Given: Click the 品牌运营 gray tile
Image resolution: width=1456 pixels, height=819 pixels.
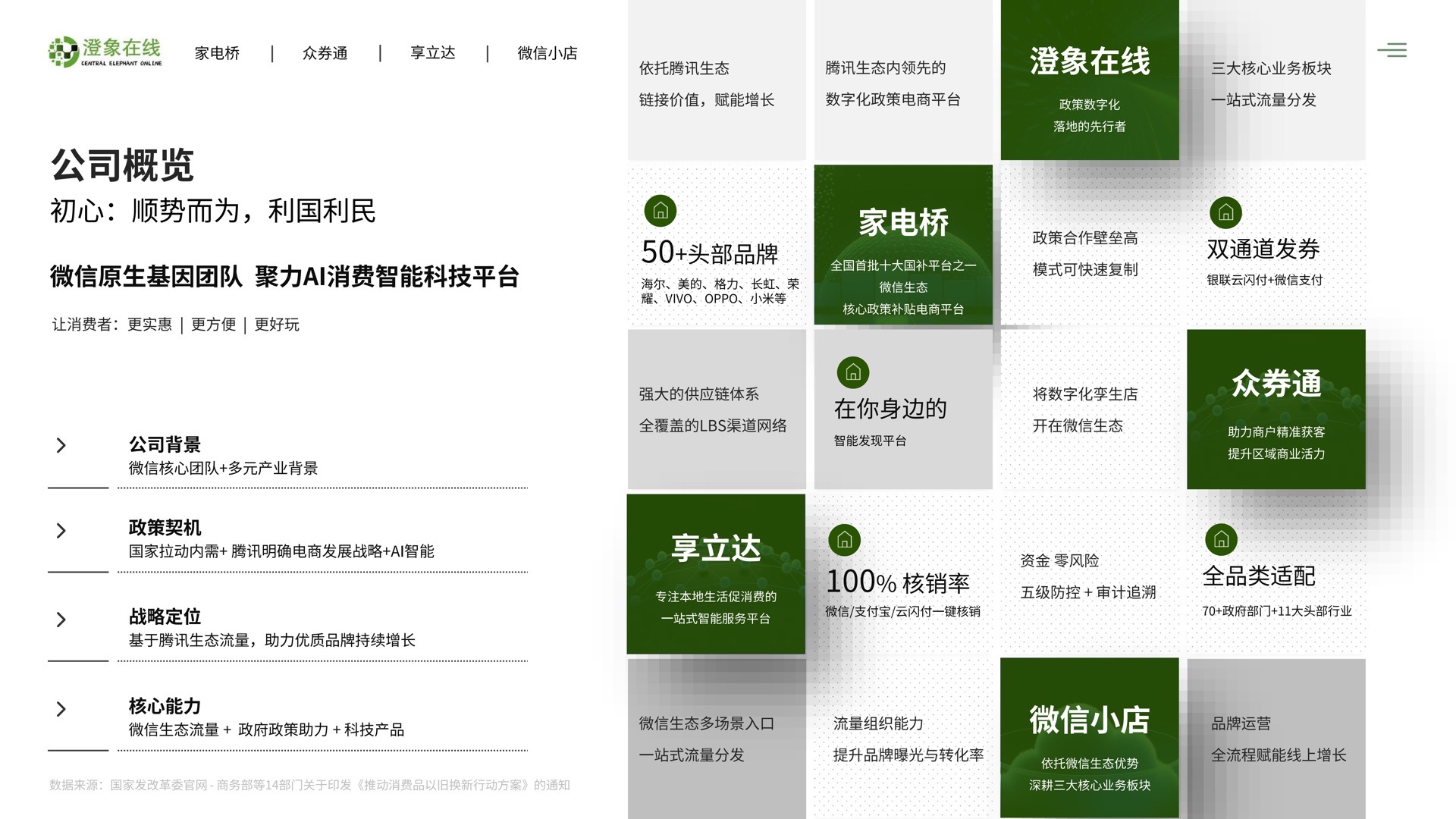Looking at the screenshot, I should 1276,738.
